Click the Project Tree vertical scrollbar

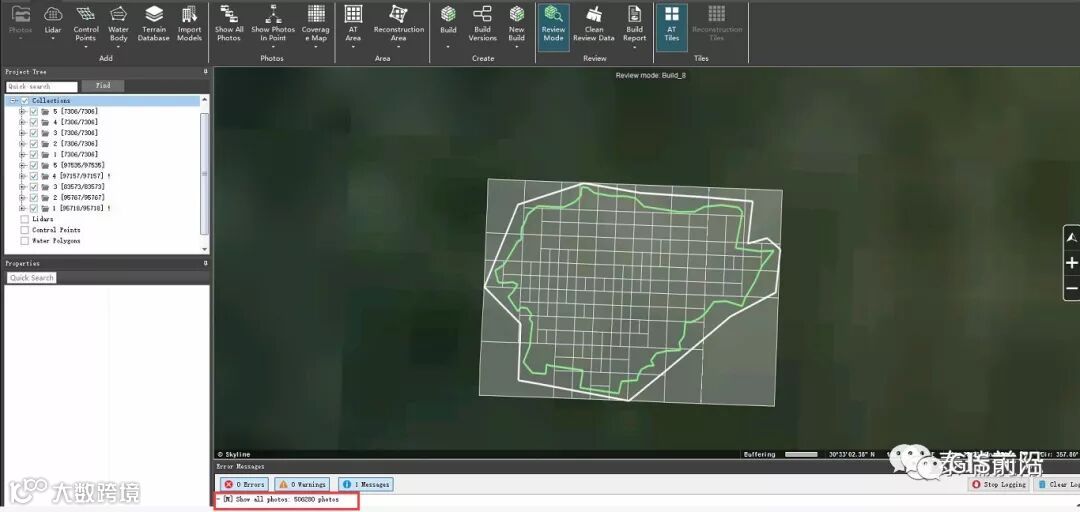tap(205, 174)
